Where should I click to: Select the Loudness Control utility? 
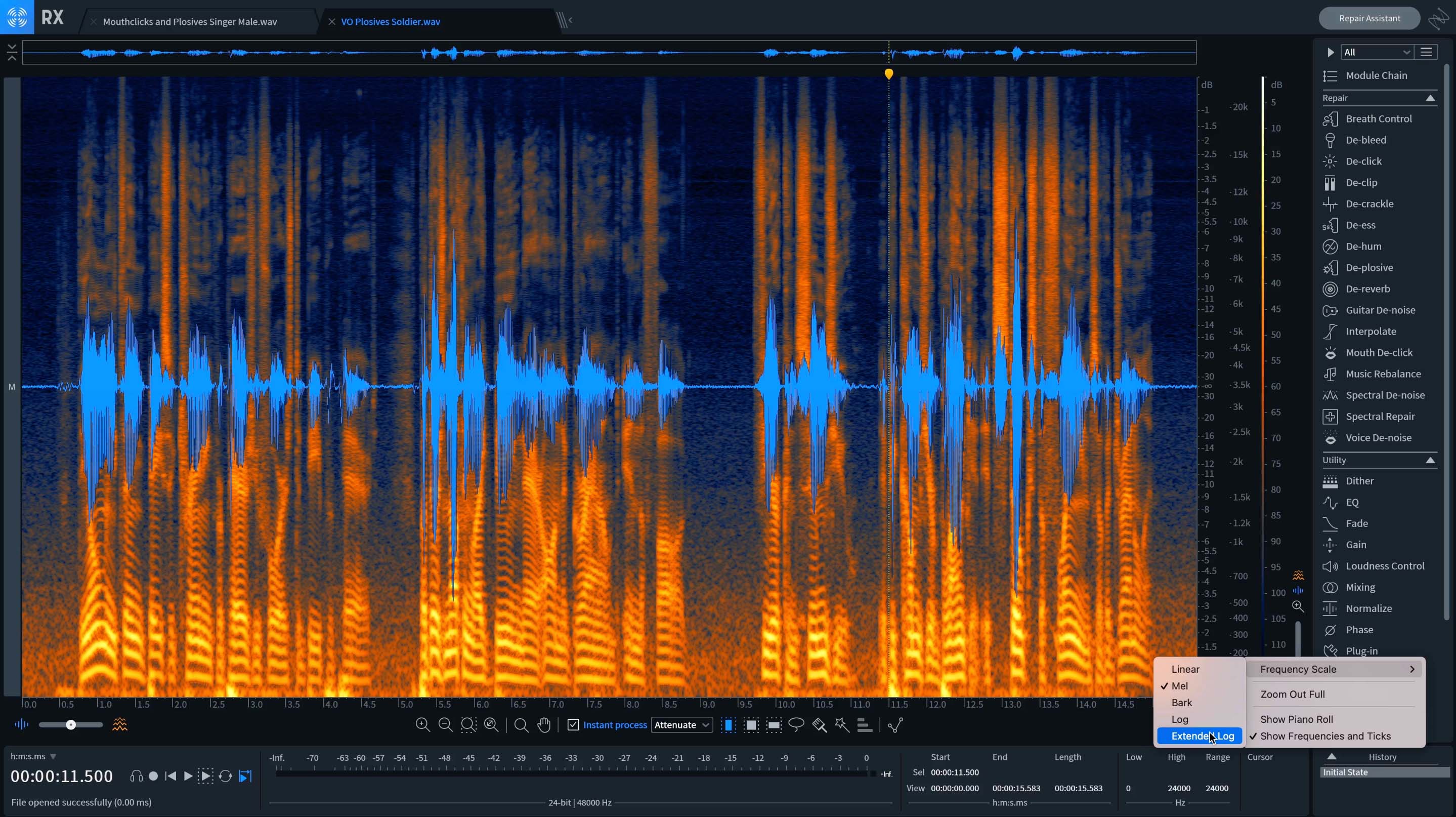point(1385,565)
